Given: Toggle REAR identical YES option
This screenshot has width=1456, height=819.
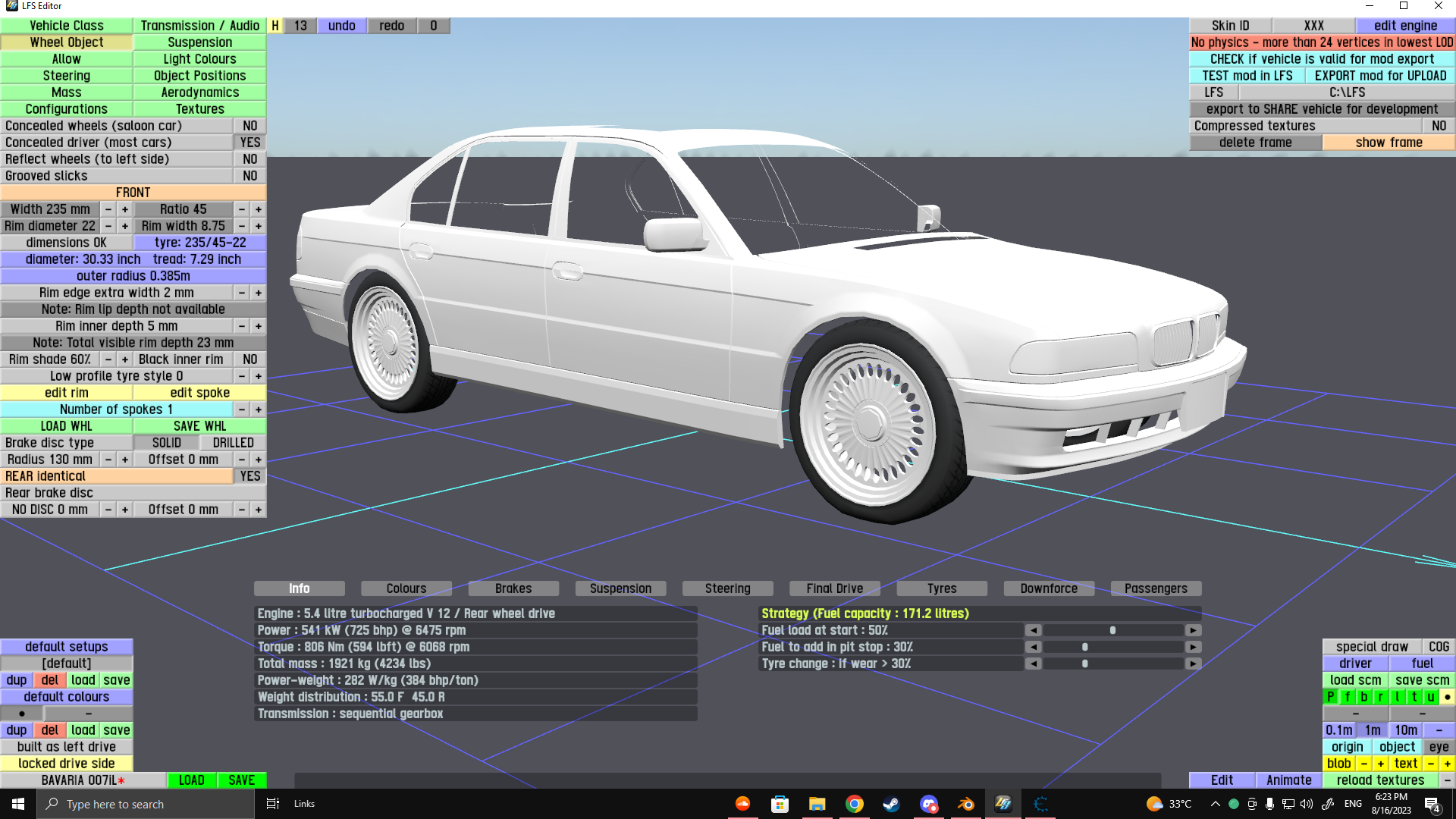Looking at the screenshot, I should [249, 476].
